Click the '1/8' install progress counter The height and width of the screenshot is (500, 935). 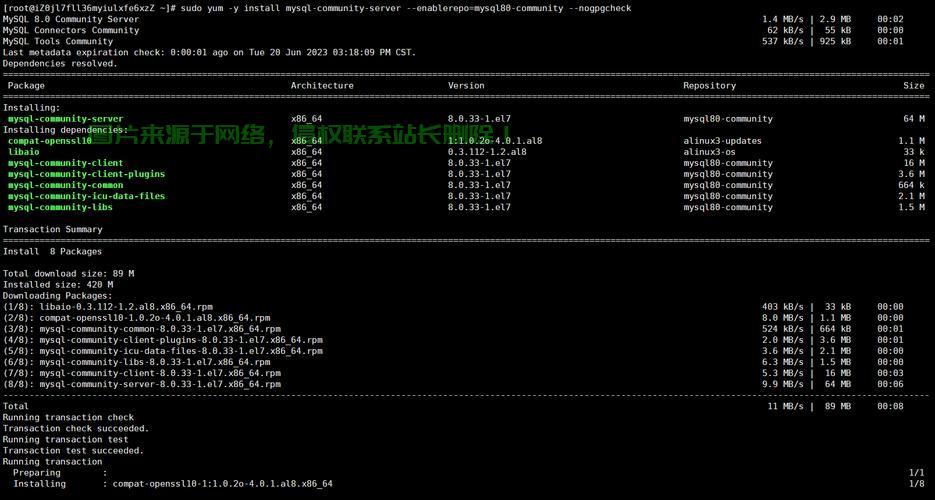[x=917, y=484]
